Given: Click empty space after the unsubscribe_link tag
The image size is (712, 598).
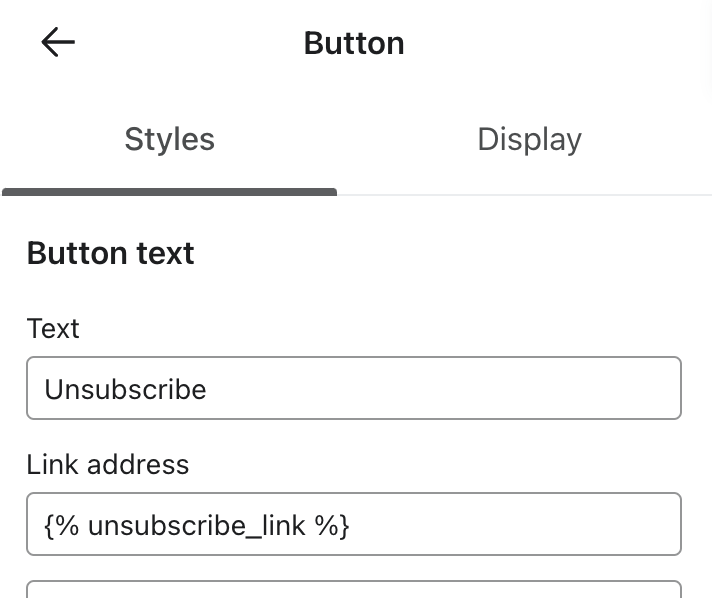Looking at the screenshot, I should click(510, 524).
